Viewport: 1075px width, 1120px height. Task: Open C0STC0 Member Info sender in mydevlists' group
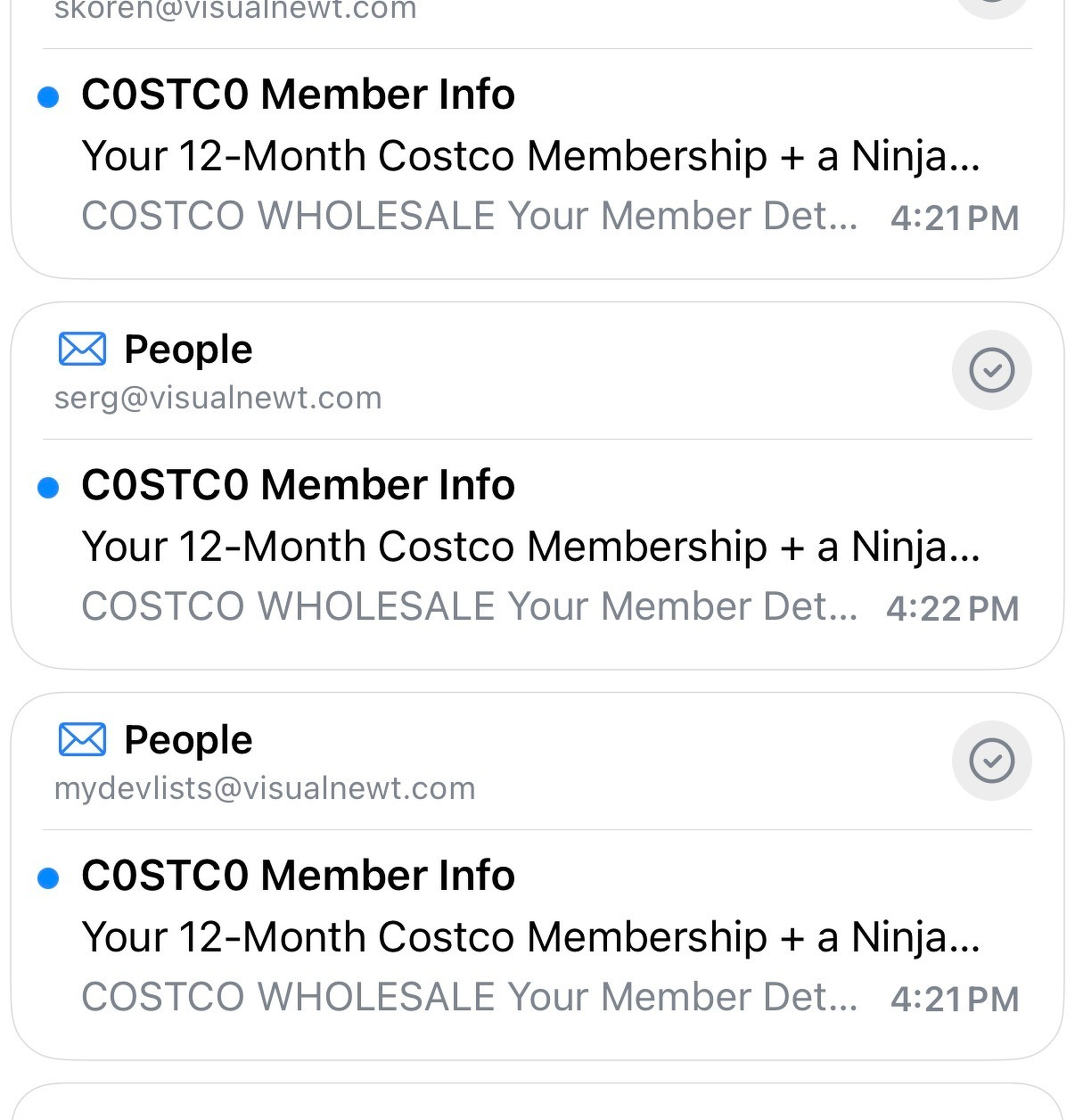click(298, 876)
